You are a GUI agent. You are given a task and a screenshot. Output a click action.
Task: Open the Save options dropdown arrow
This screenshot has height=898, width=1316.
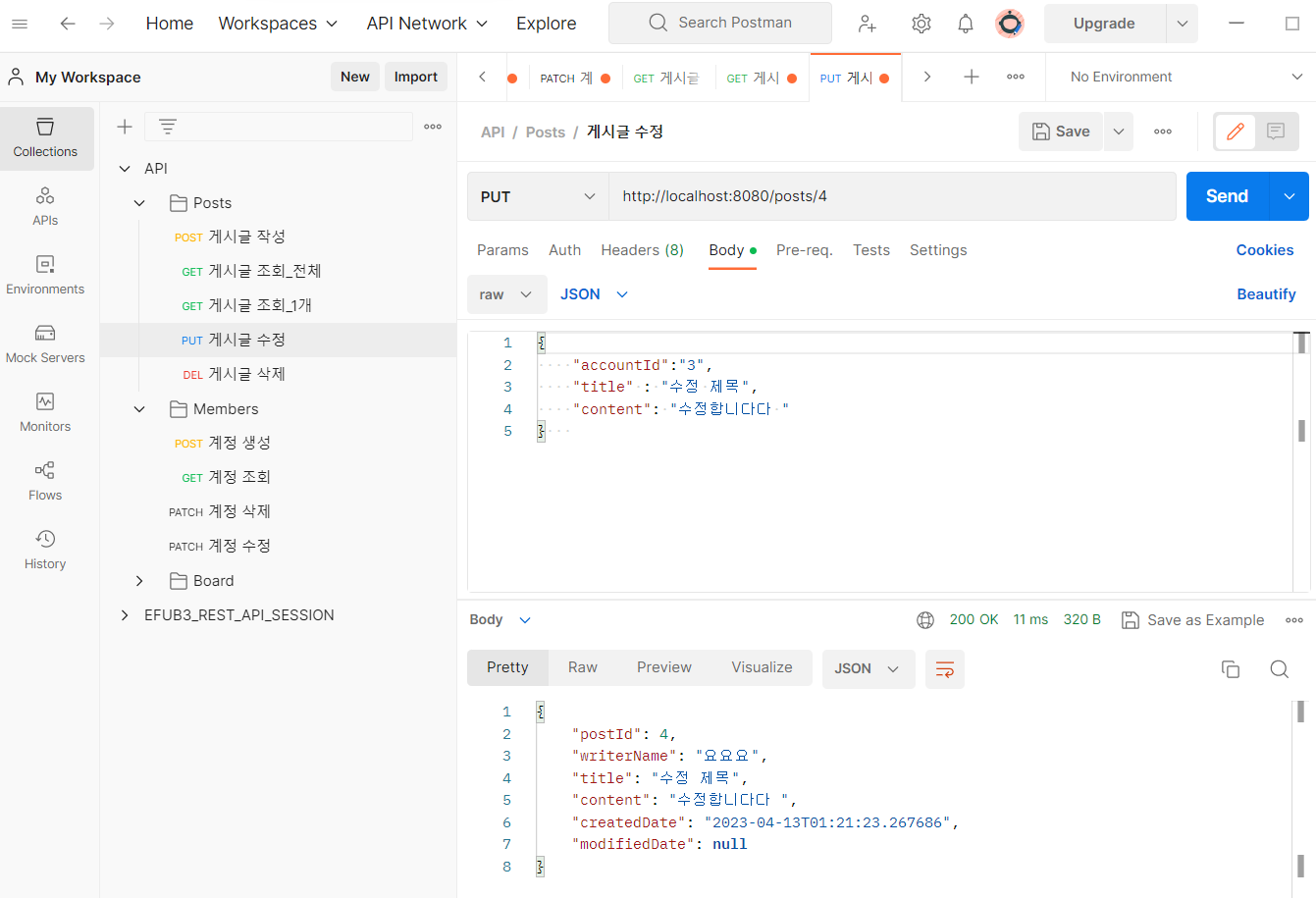coord(1119,132)
